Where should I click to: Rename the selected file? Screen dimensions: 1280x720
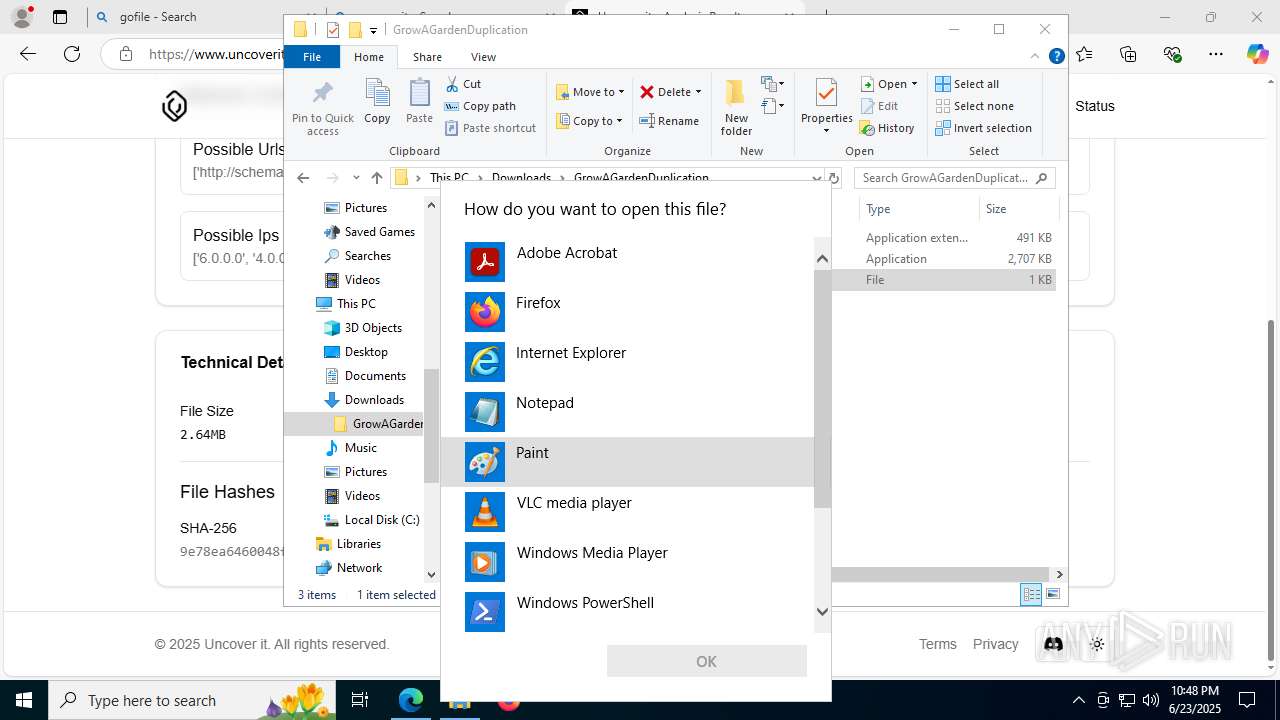[670, 121]
